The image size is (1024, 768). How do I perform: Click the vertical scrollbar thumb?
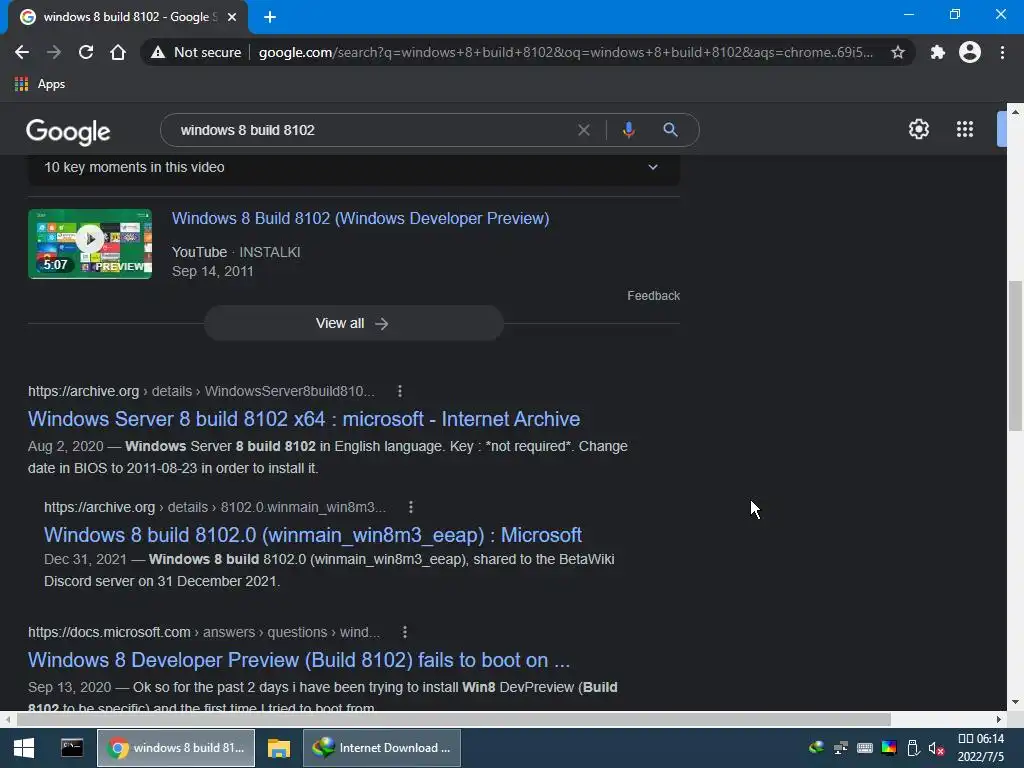(1014, 356)
